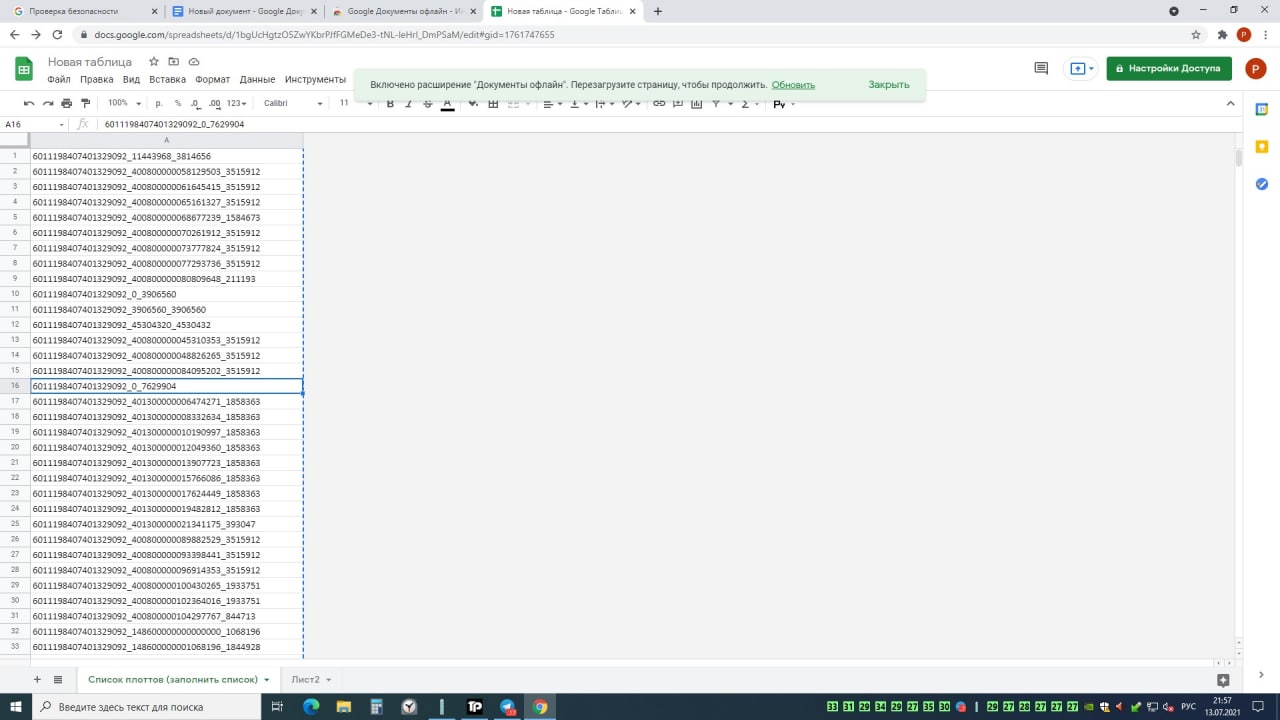Open the comment history icon
The width and height of the screenshot is (1280, 720).
(x=1041, y=69)
